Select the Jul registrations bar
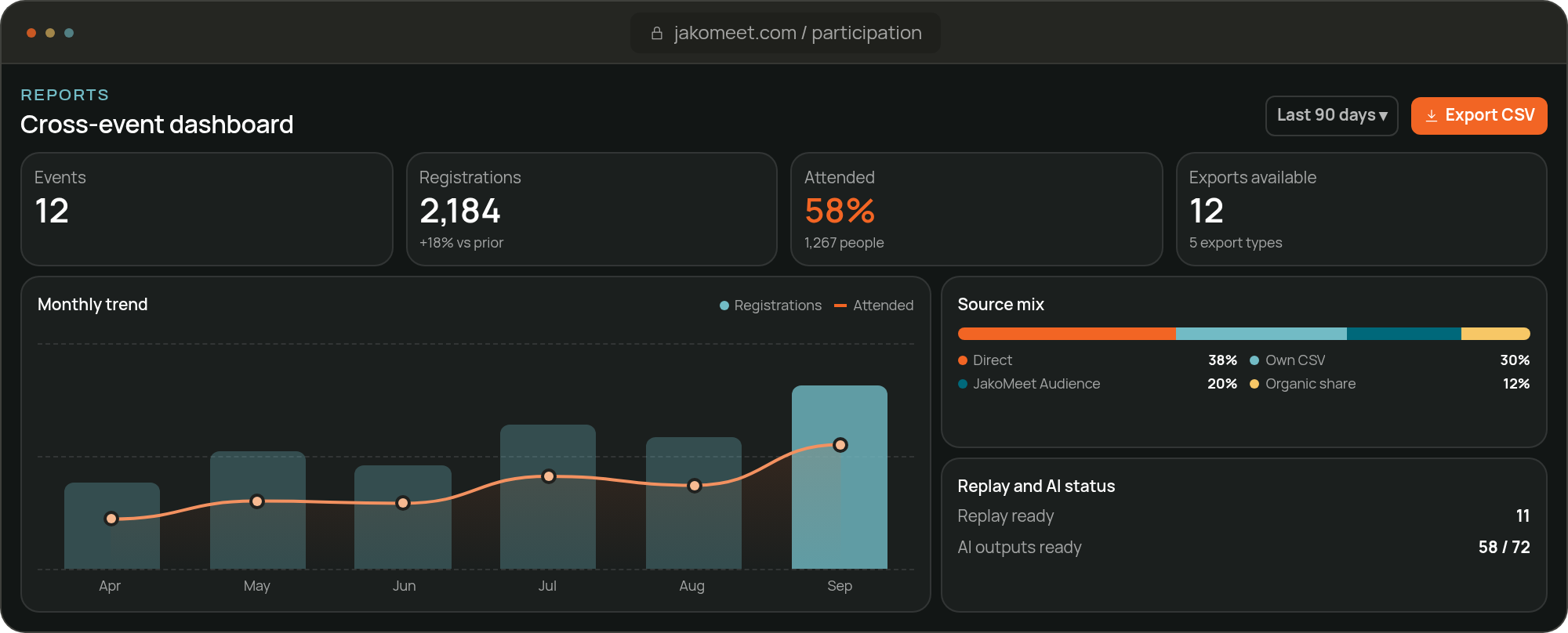1568x633 pixels. pos(548,497)
